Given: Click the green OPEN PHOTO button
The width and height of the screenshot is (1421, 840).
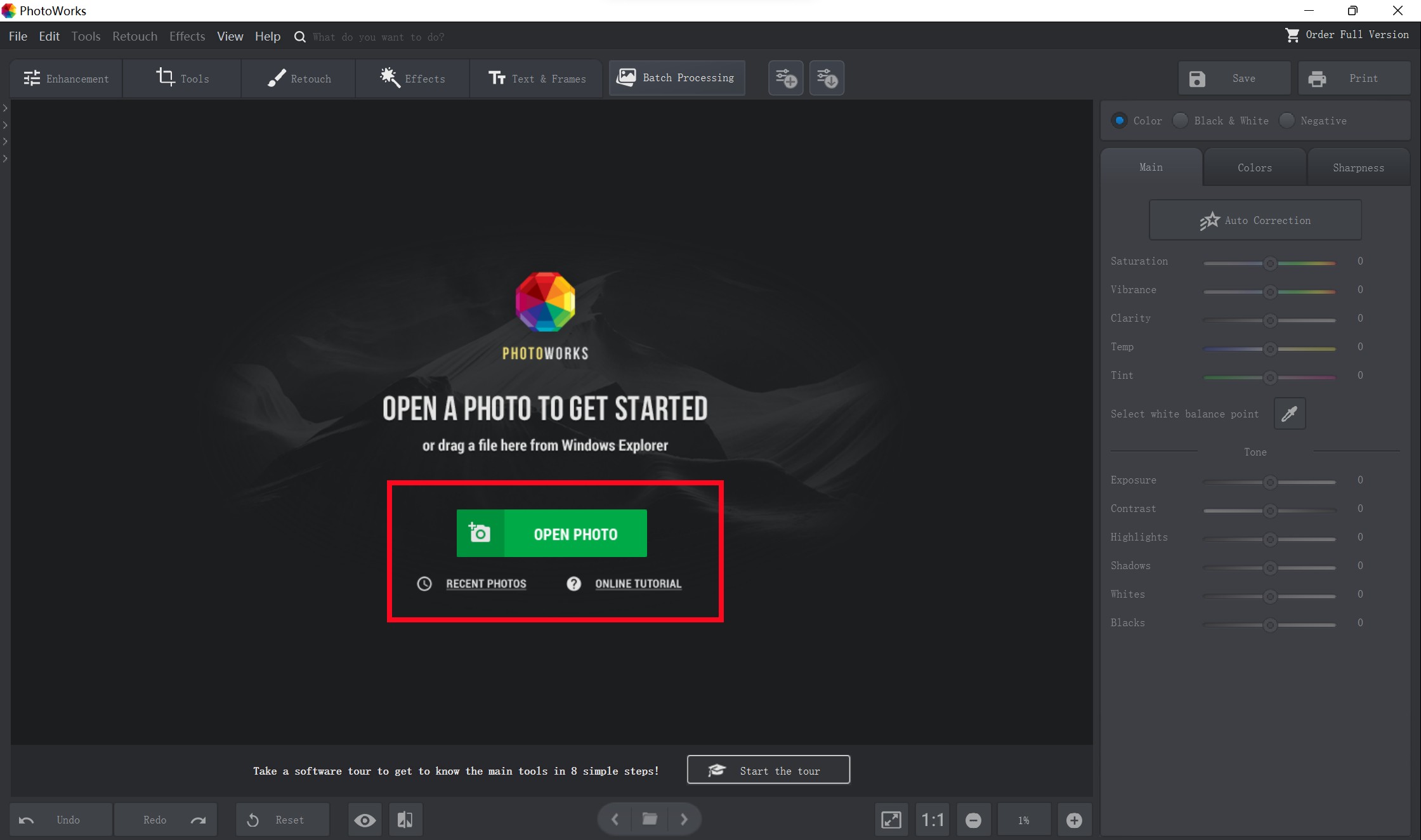Looking at the screenshot, I should point(551,534).
